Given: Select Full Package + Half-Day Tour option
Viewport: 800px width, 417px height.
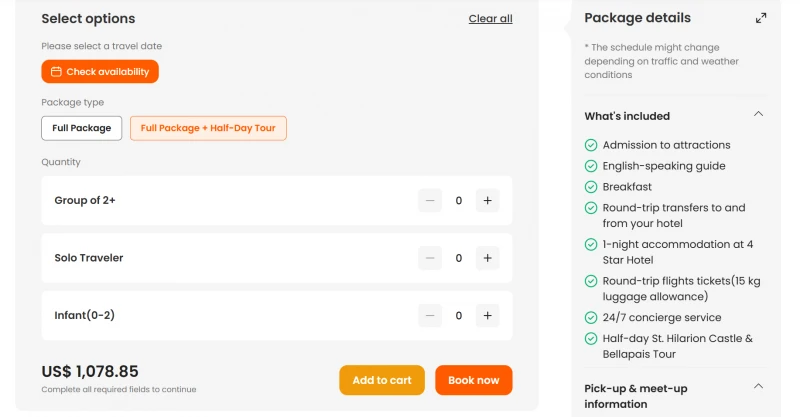Looking at the screenshot, I should pos(208,128).
